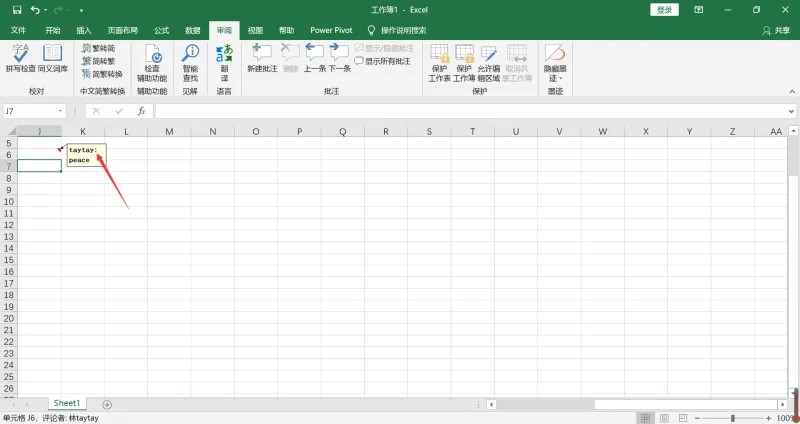The image size is (800, 424).
Task: Switch to the 视图 View tab
Action: coord(255,30)
